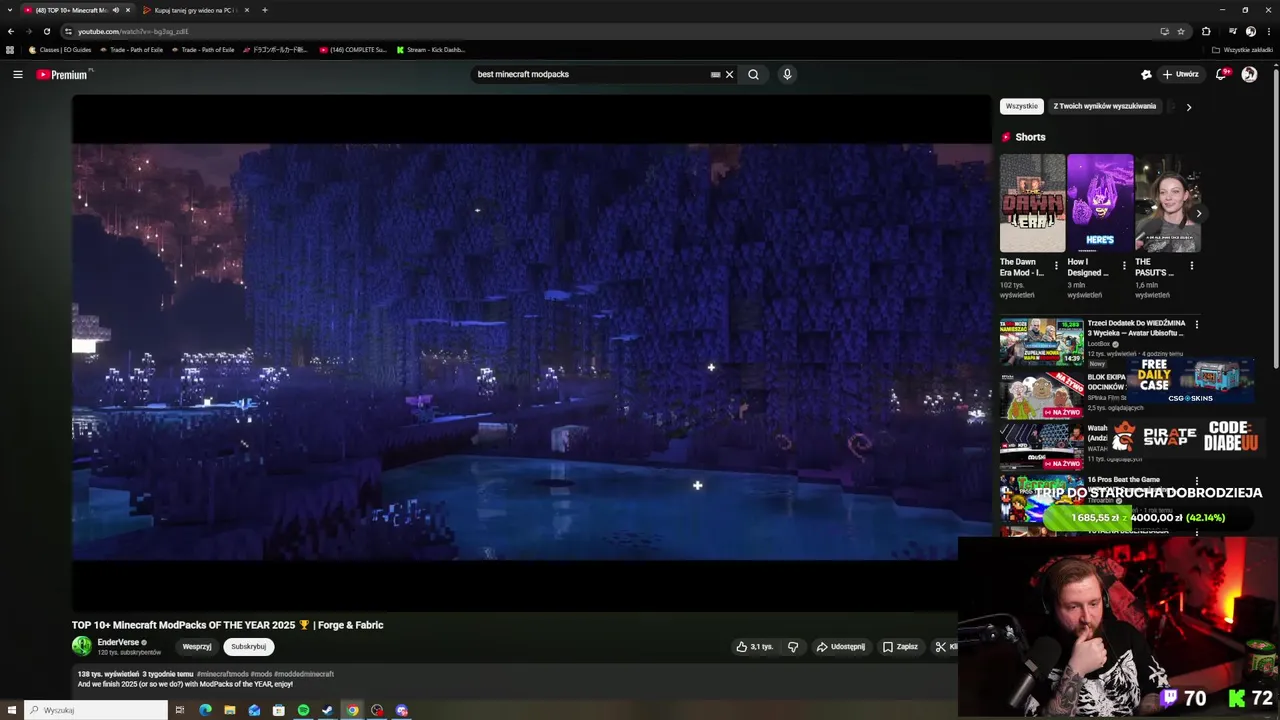Screen dimensions: 1280x720
Task: Open the on-screen keyboard icon in search
Action: 715,74
